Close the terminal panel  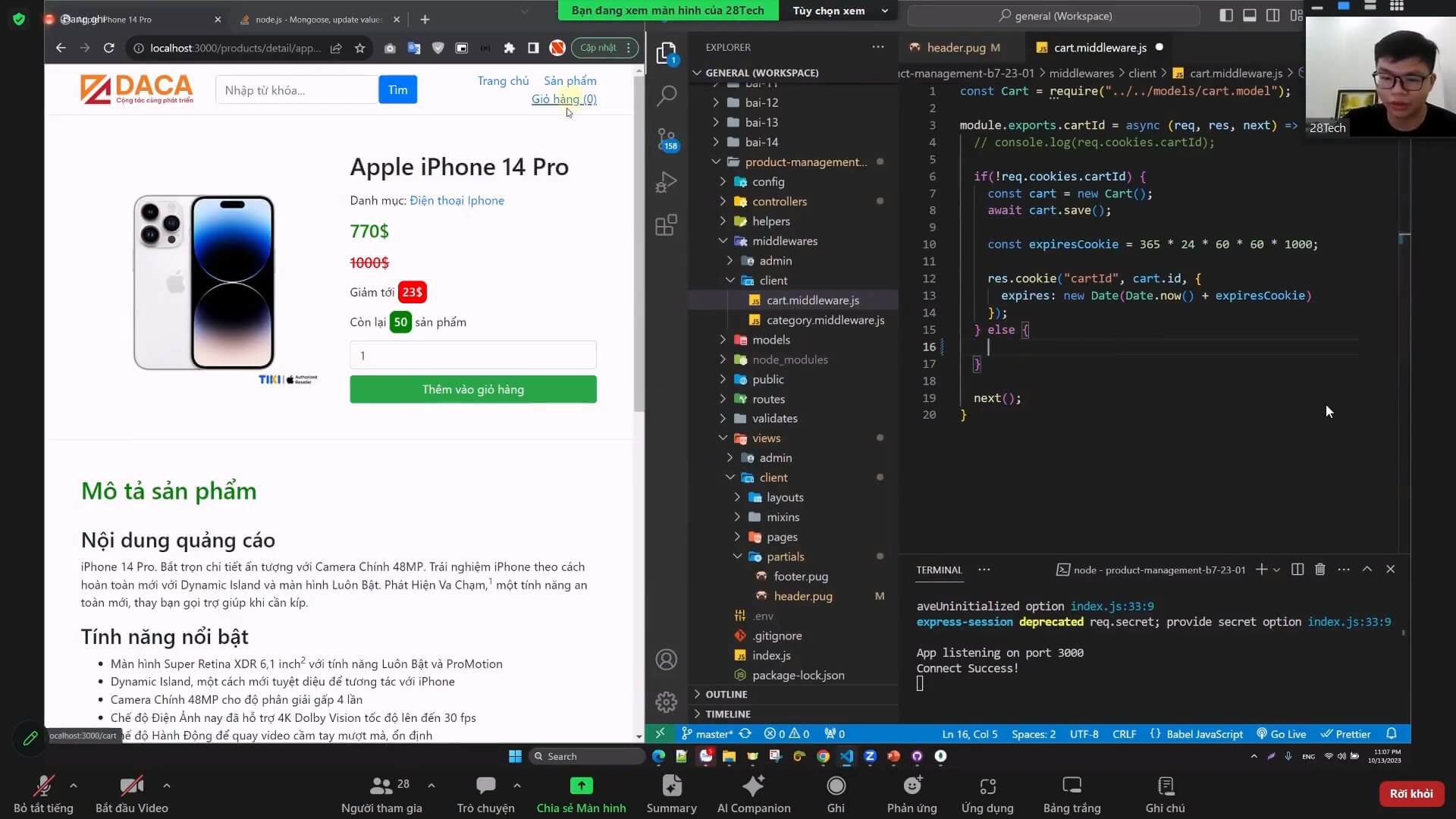click(x=1391, y=570)
